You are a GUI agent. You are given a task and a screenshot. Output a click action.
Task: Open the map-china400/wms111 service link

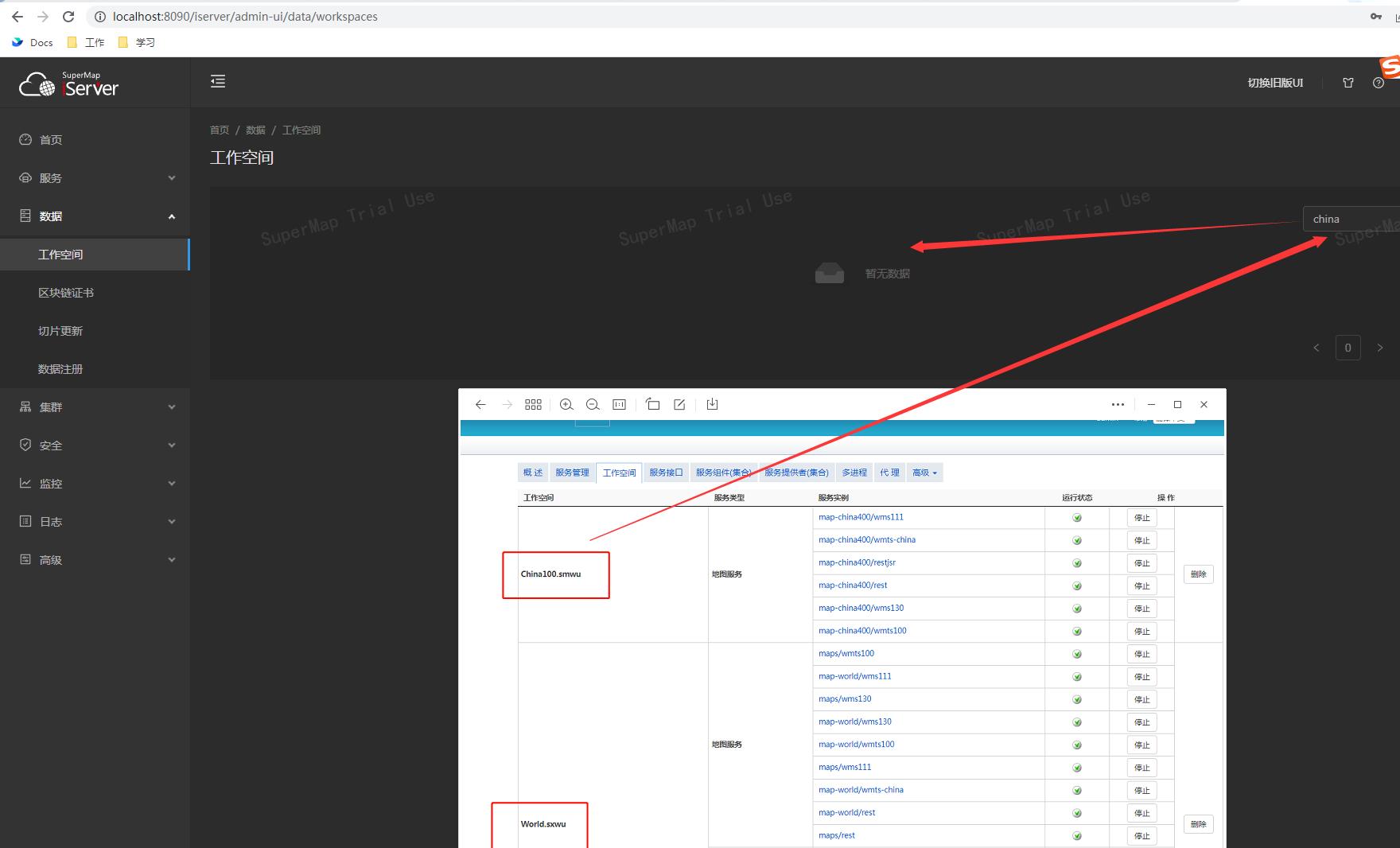click(x=861, y=517)
